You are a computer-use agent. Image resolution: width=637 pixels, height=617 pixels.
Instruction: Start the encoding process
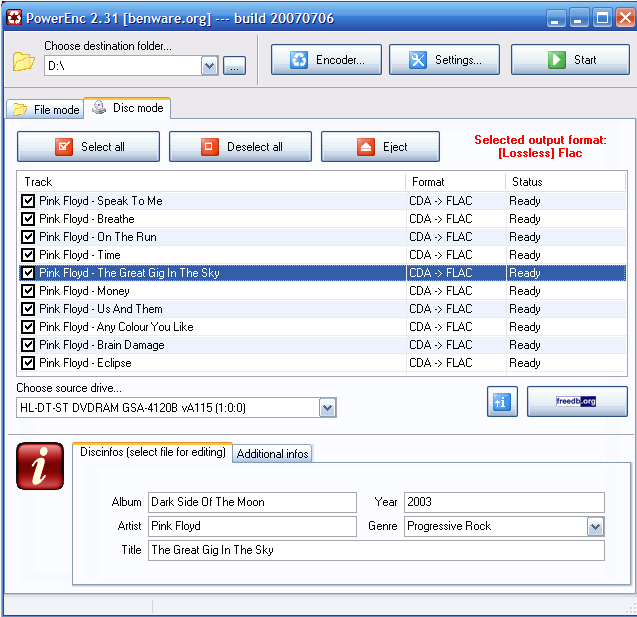click(570, 60)
